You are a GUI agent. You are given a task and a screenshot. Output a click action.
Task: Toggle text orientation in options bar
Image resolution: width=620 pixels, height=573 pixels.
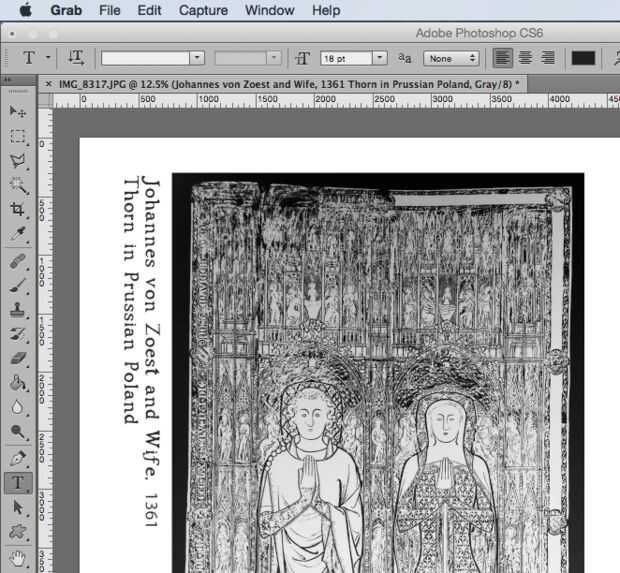(76, 58)
